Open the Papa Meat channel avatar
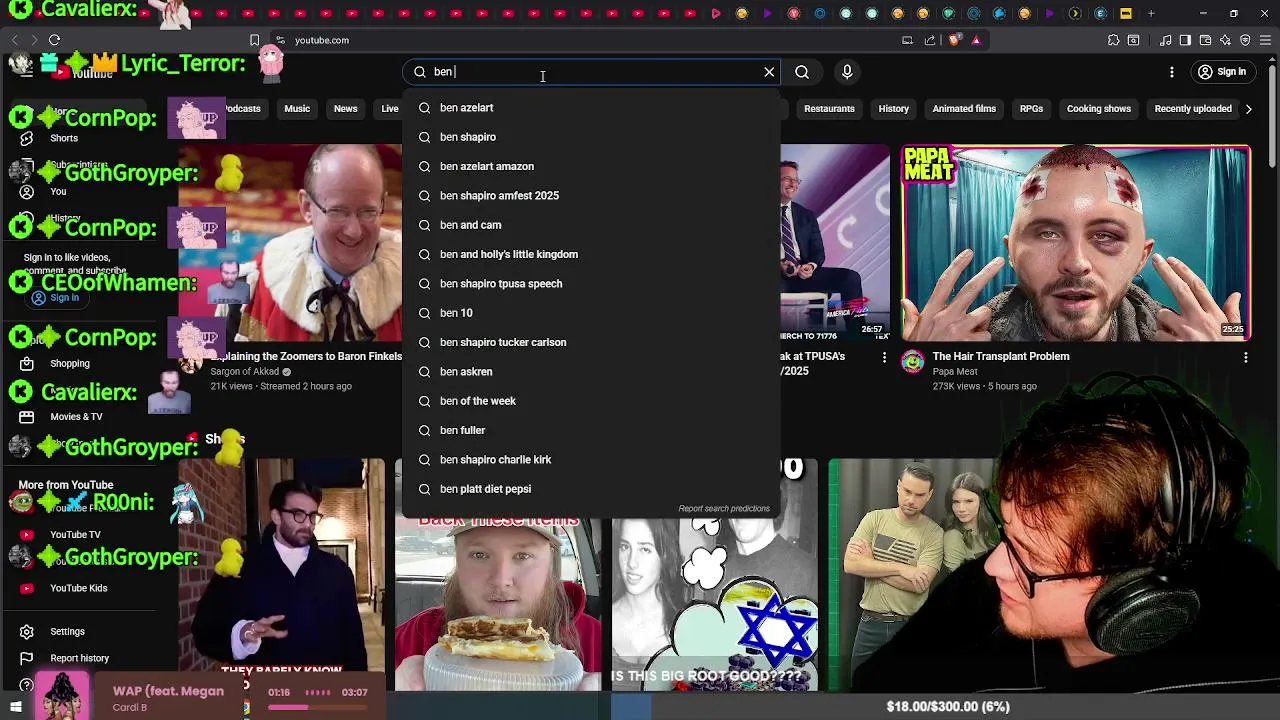This screenshot has width=1280, height=720. (x=912, y=362)
